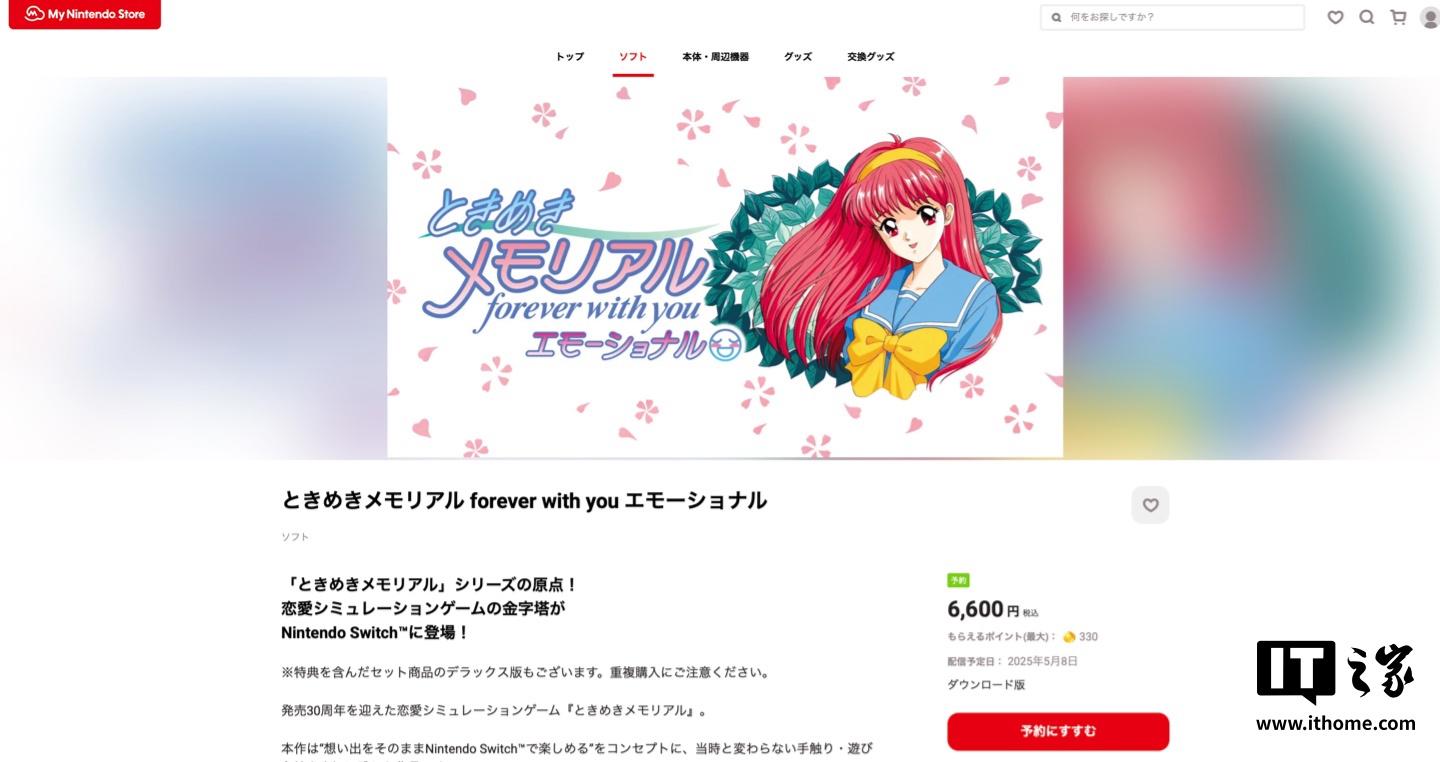This screenshot has width=1440, height=762.
Task: Switch to the グッズ tab
Action: tap(798, 57)
